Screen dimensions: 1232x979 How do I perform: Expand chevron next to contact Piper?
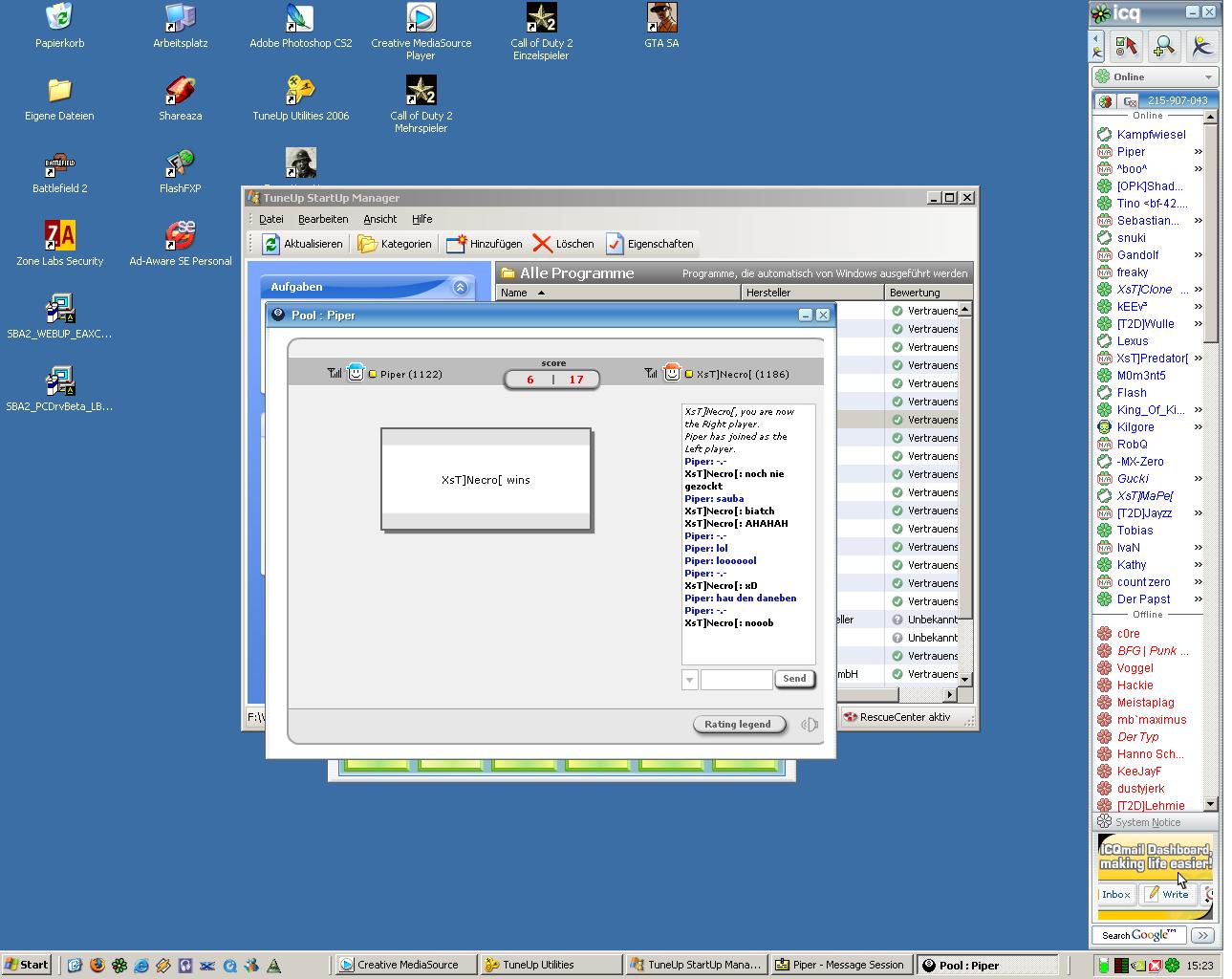(x=1198, y=152)
